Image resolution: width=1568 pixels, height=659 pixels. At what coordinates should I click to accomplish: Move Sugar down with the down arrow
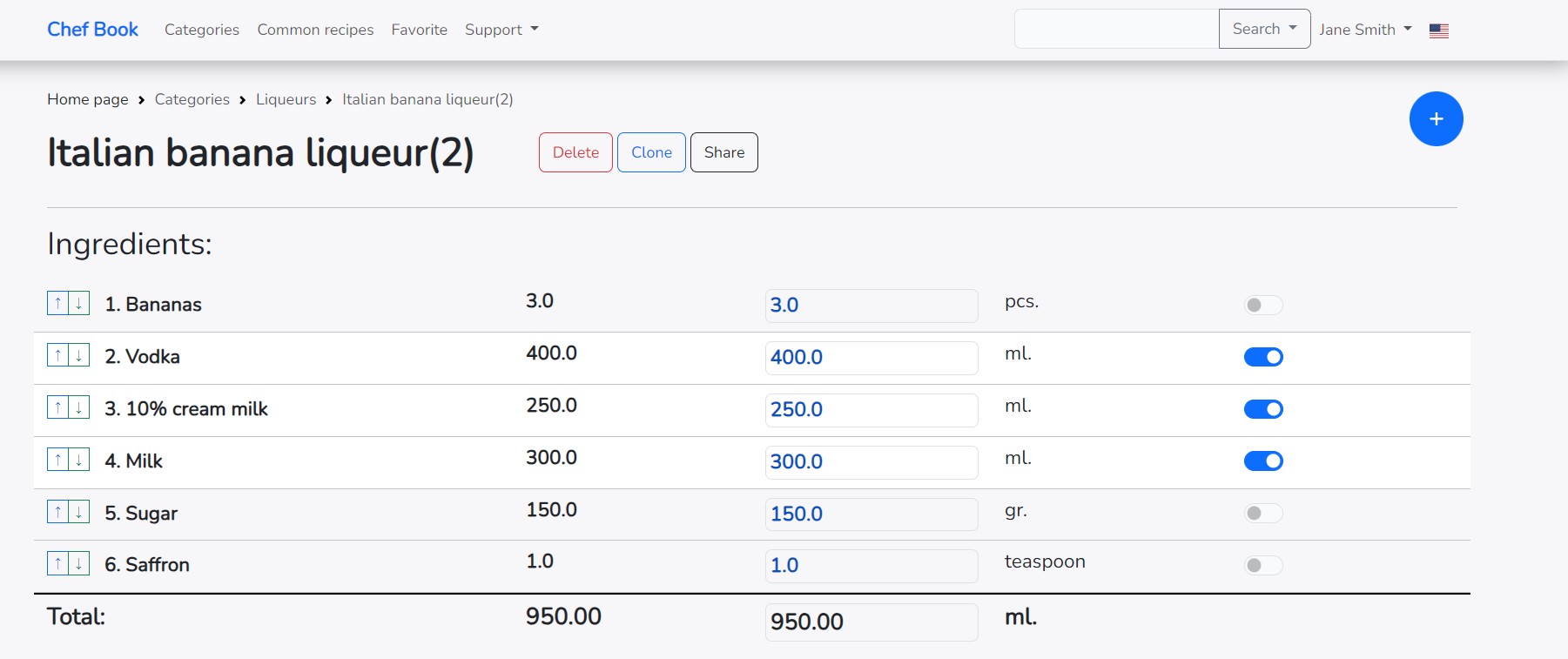pyautogui.click(x=79, y=513)
